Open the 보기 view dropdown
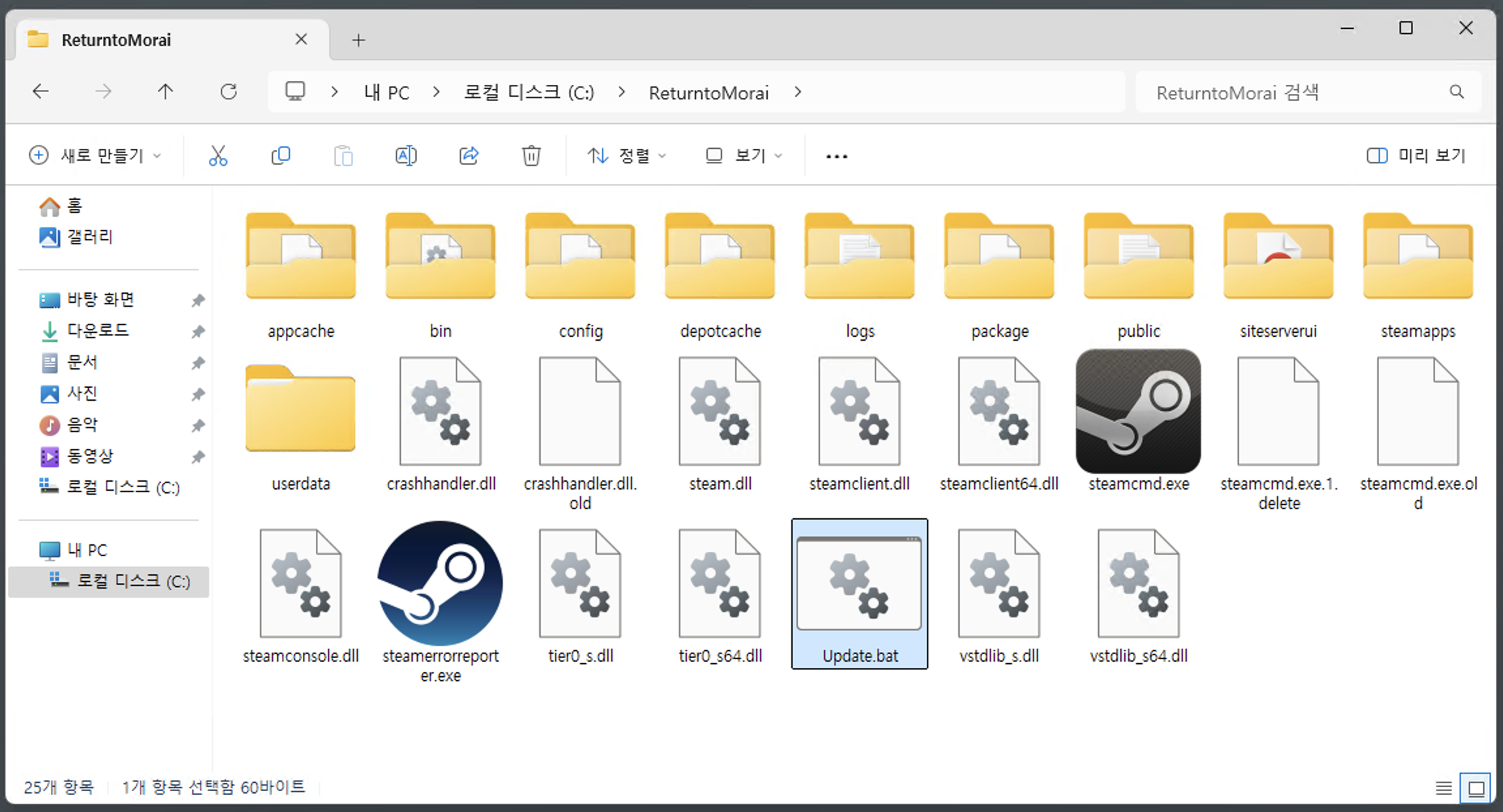The width and height of the screenshot is (1503, 812). [x=744, y=156]
